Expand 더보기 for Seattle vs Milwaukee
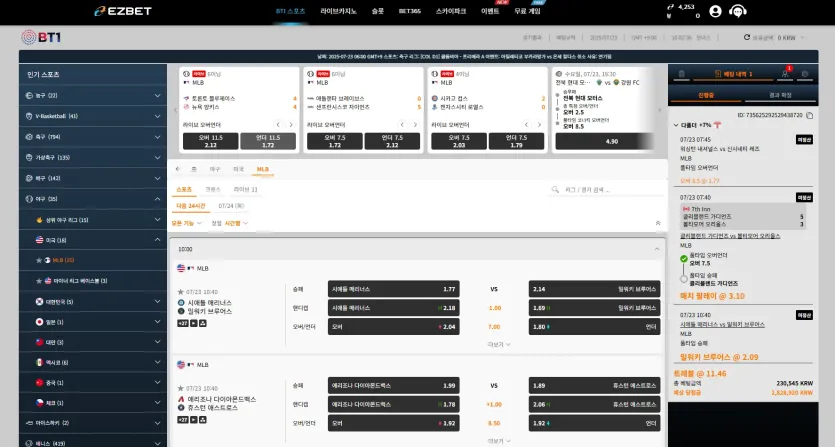Screen dimensions: 835x447 (499, 345)
